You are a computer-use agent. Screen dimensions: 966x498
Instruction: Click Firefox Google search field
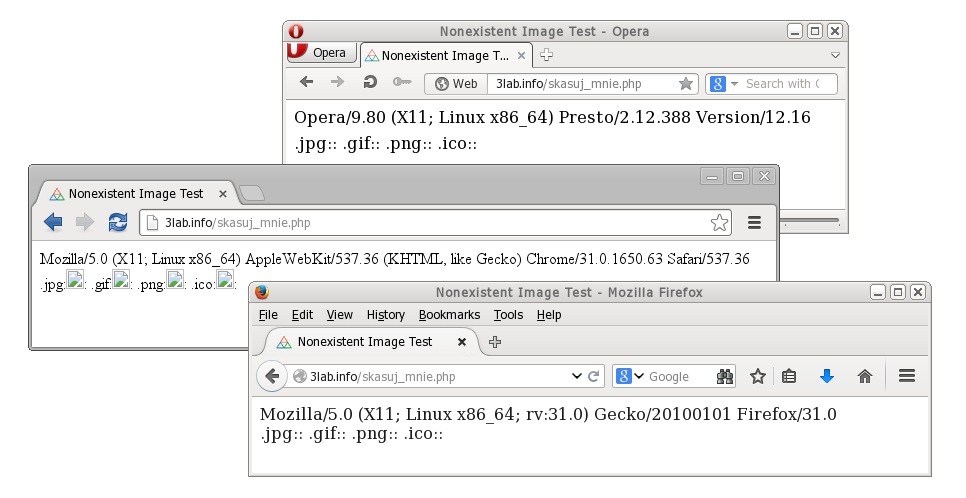click(x=677, y=377)
